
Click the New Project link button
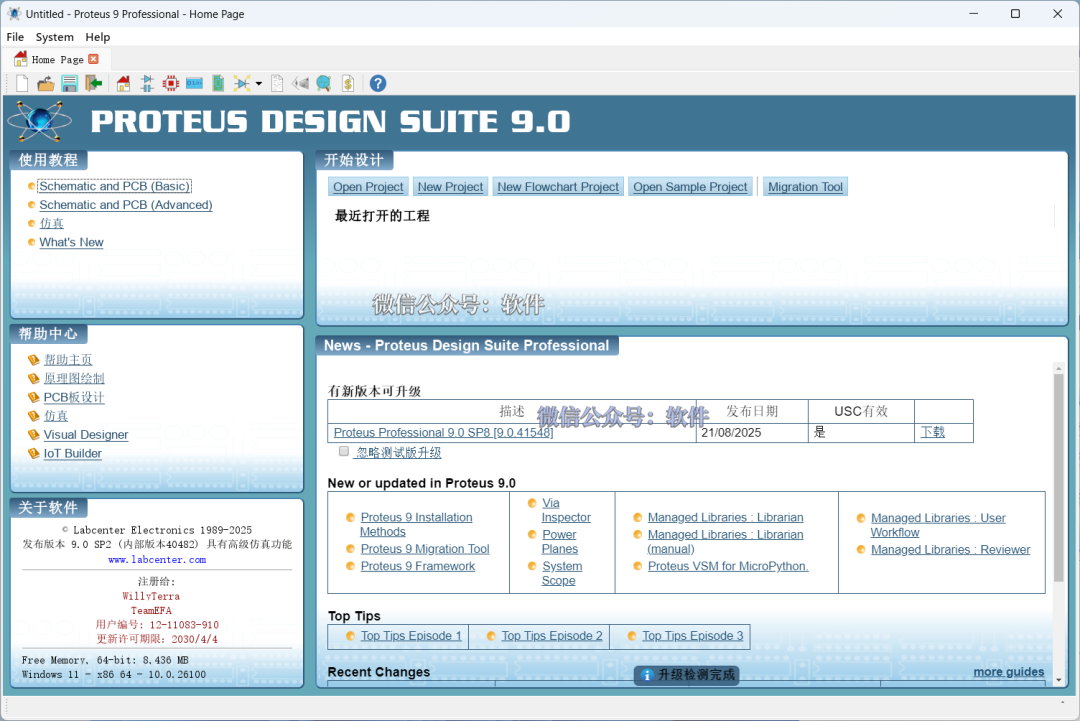tap(450, 187)
